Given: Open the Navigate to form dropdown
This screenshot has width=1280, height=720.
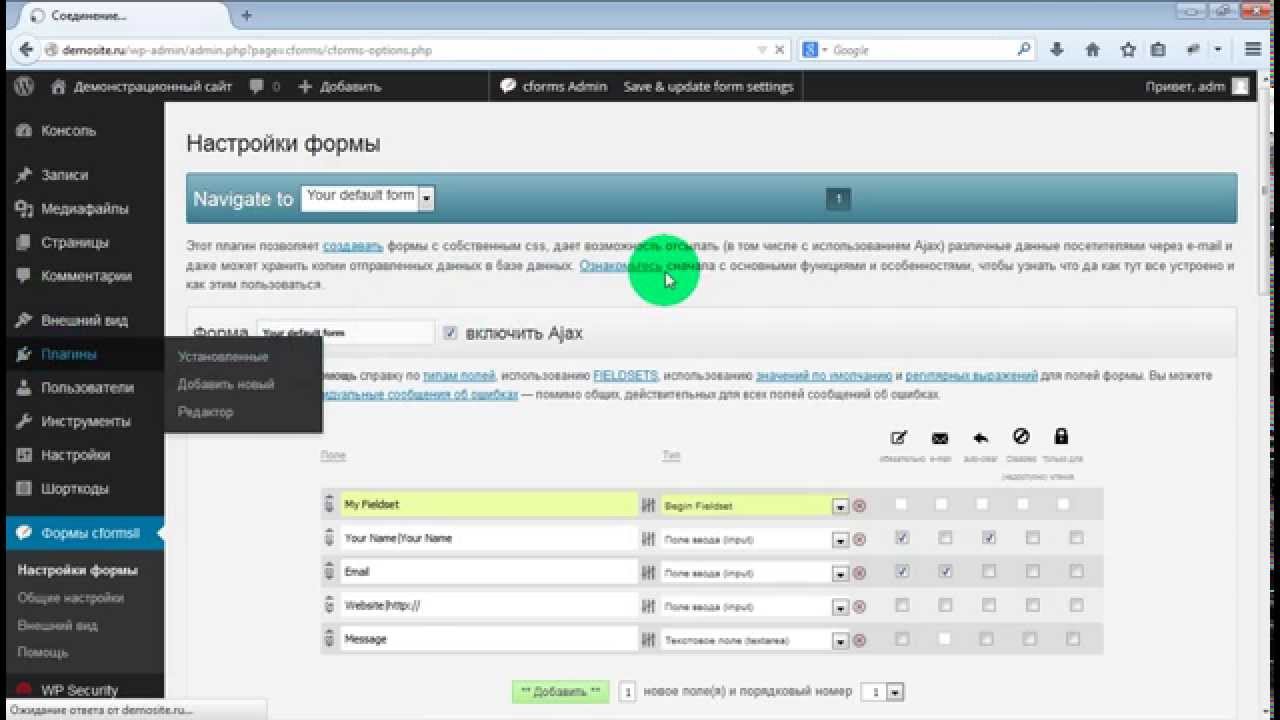Looking at the screenshot, I should tap(367, 197).
